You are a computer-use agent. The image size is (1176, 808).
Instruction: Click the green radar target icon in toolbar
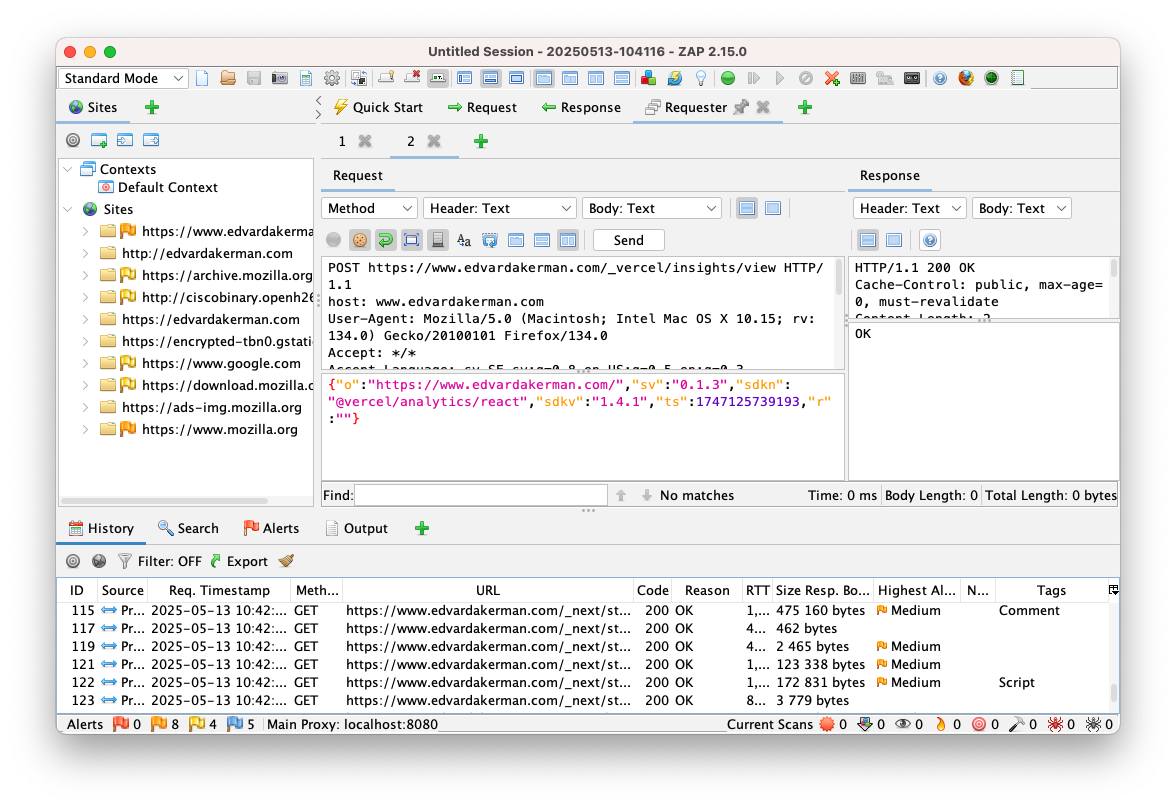pyautogui.click(x=992, y=78)
